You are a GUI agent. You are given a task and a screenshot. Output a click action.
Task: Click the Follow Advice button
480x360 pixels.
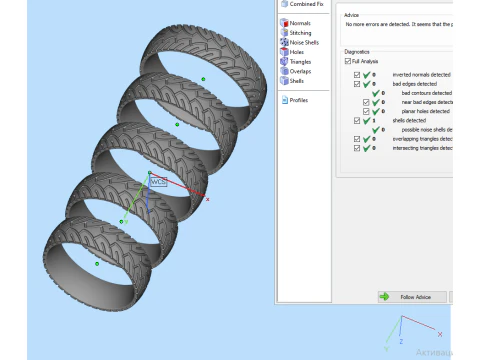point(412,297)
